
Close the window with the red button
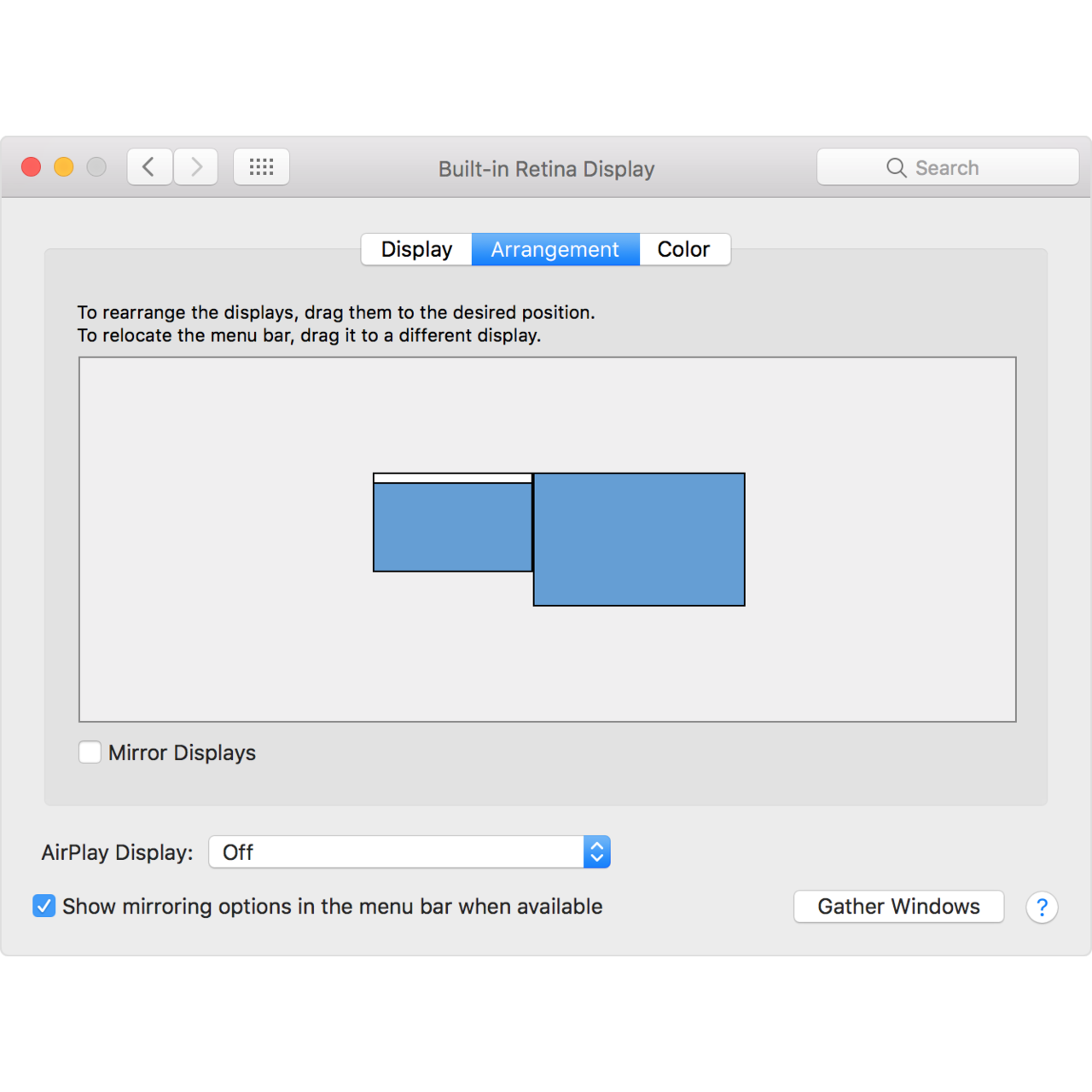click(x=32, y=167)
